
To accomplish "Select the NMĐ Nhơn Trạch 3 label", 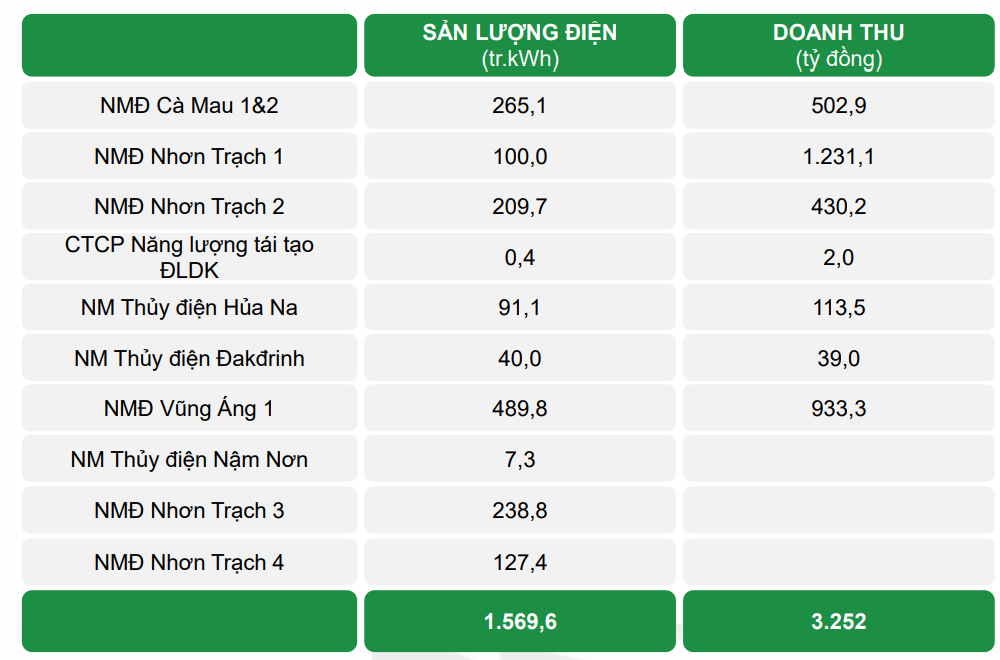I will (189, 511).
